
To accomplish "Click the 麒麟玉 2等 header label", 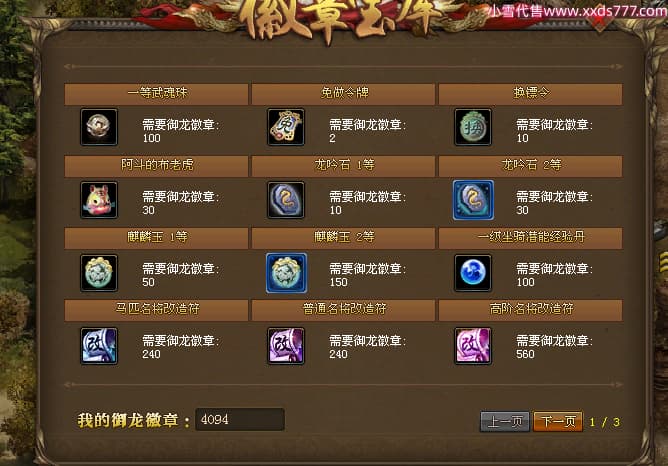I will click(344, 237).
